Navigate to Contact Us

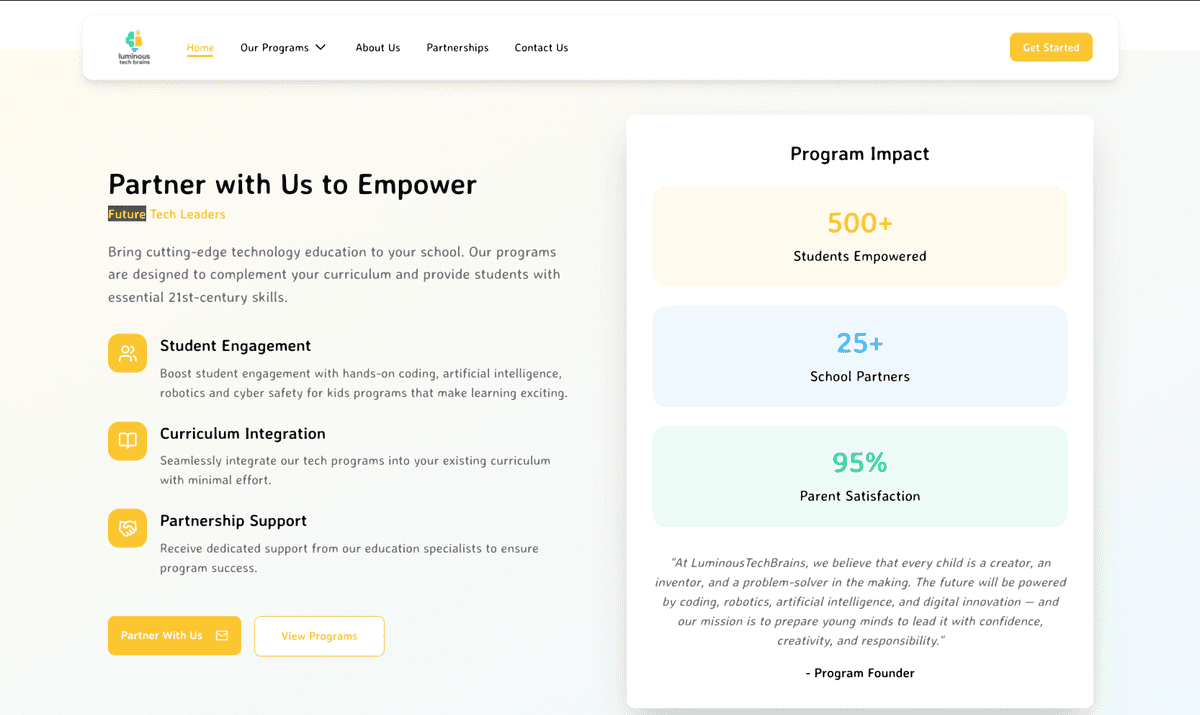tap(541, 48)
